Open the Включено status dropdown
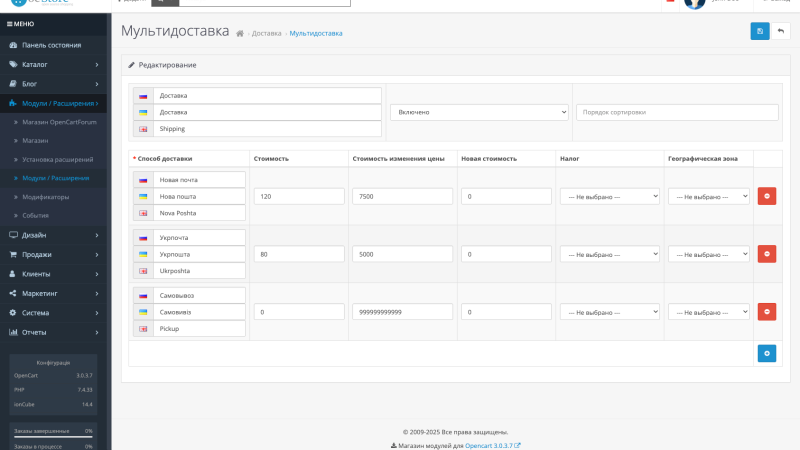The image size is (800, 450). point(479,112)
